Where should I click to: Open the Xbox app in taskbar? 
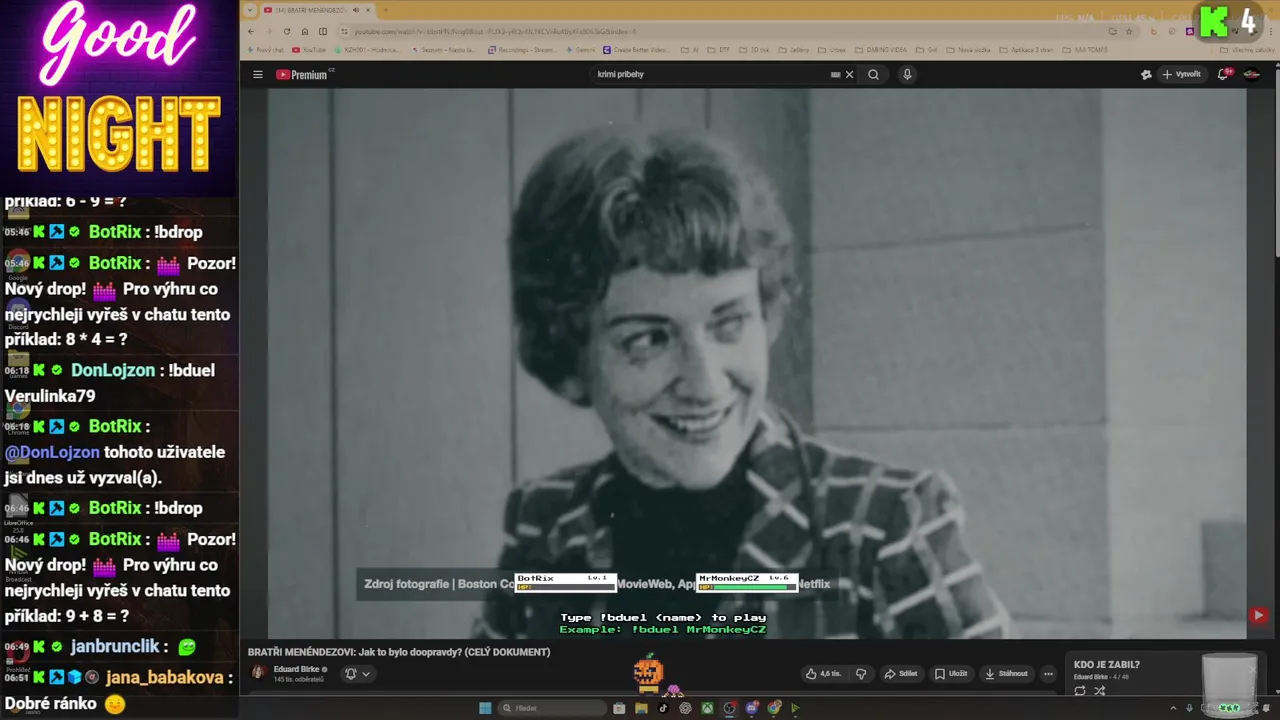coord(707,708)
